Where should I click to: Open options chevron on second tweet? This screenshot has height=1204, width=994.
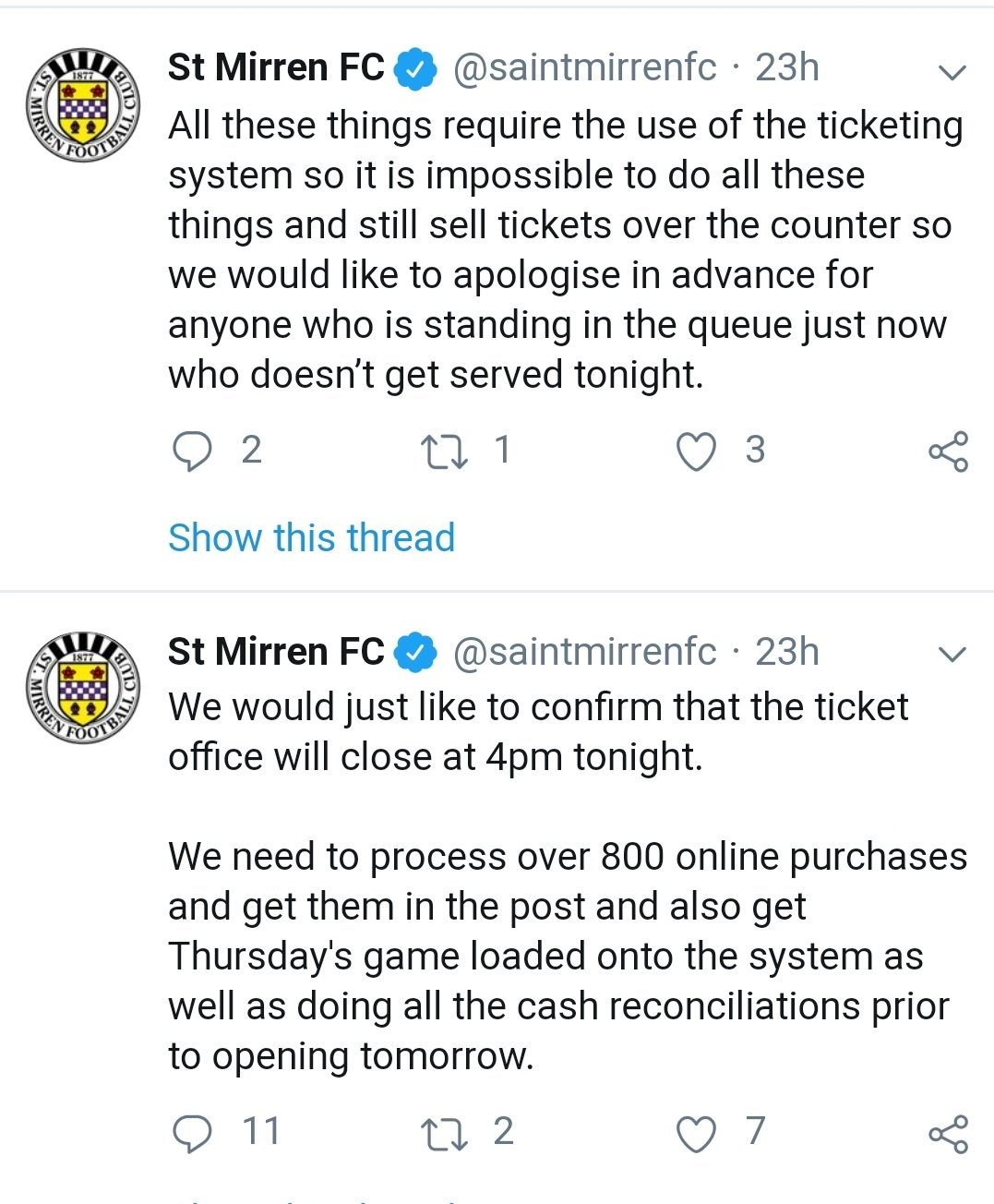click(x=952, y=655)
